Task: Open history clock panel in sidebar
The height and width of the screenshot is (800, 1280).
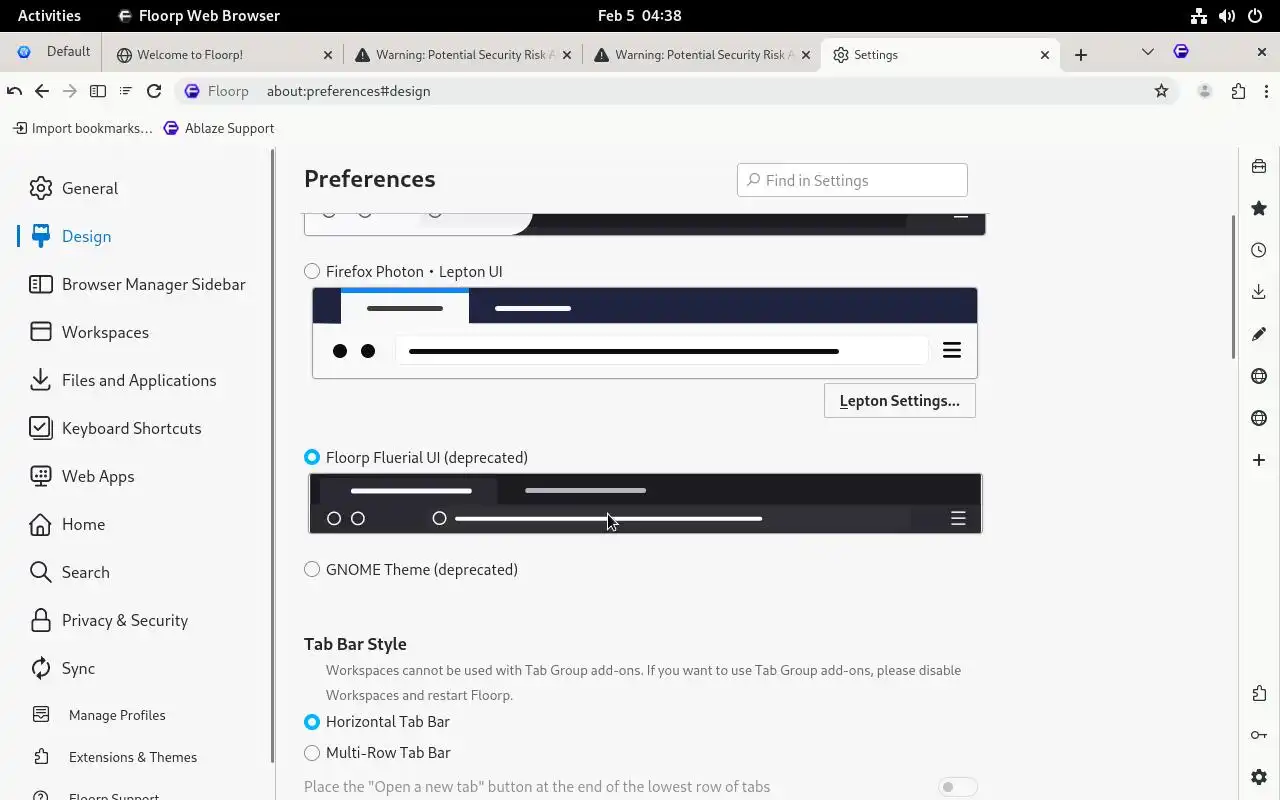Action: 1259,250
